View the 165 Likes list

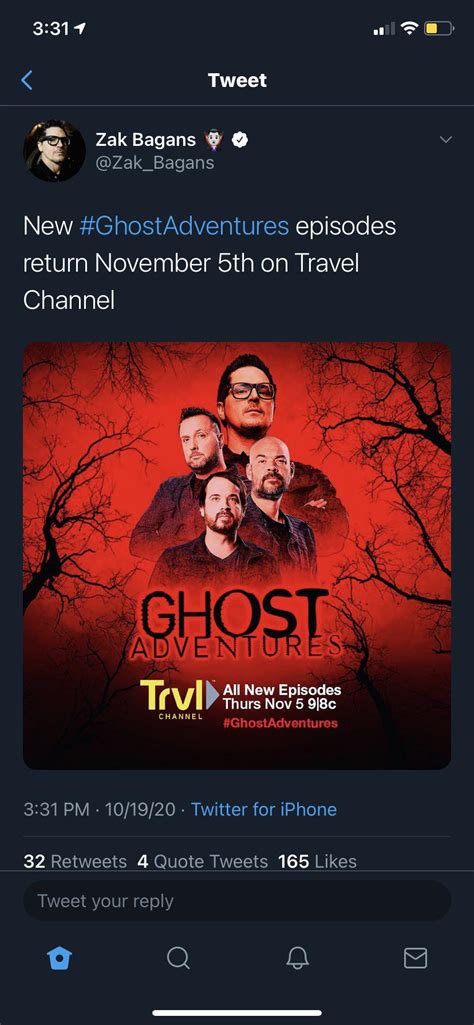pos(318,862)
